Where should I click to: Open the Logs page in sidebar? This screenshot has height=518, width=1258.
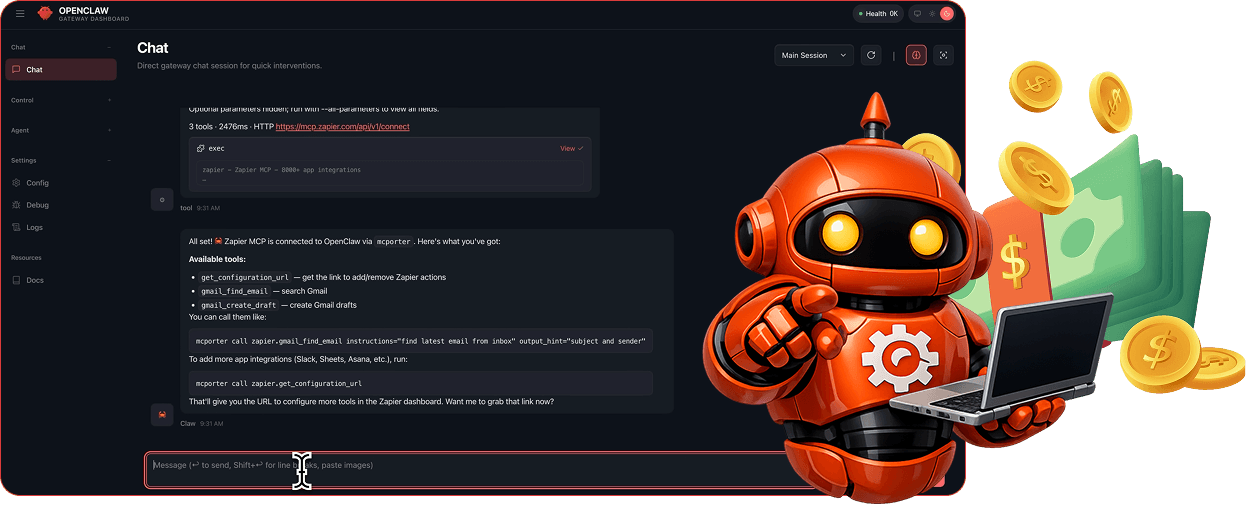(x=34, y=227)
